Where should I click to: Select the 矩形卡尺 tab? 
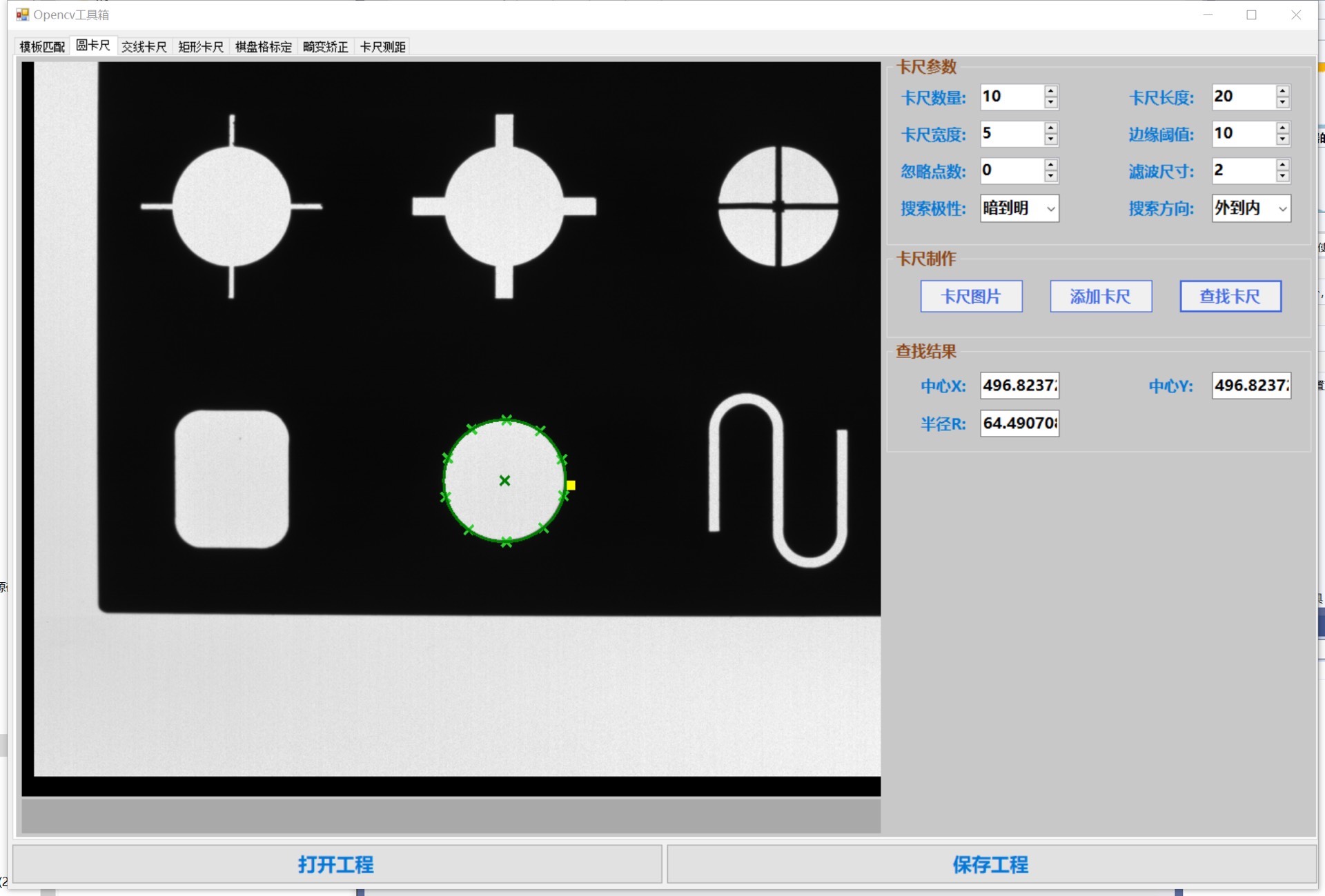pyautogui.click(x=200, y=46)
